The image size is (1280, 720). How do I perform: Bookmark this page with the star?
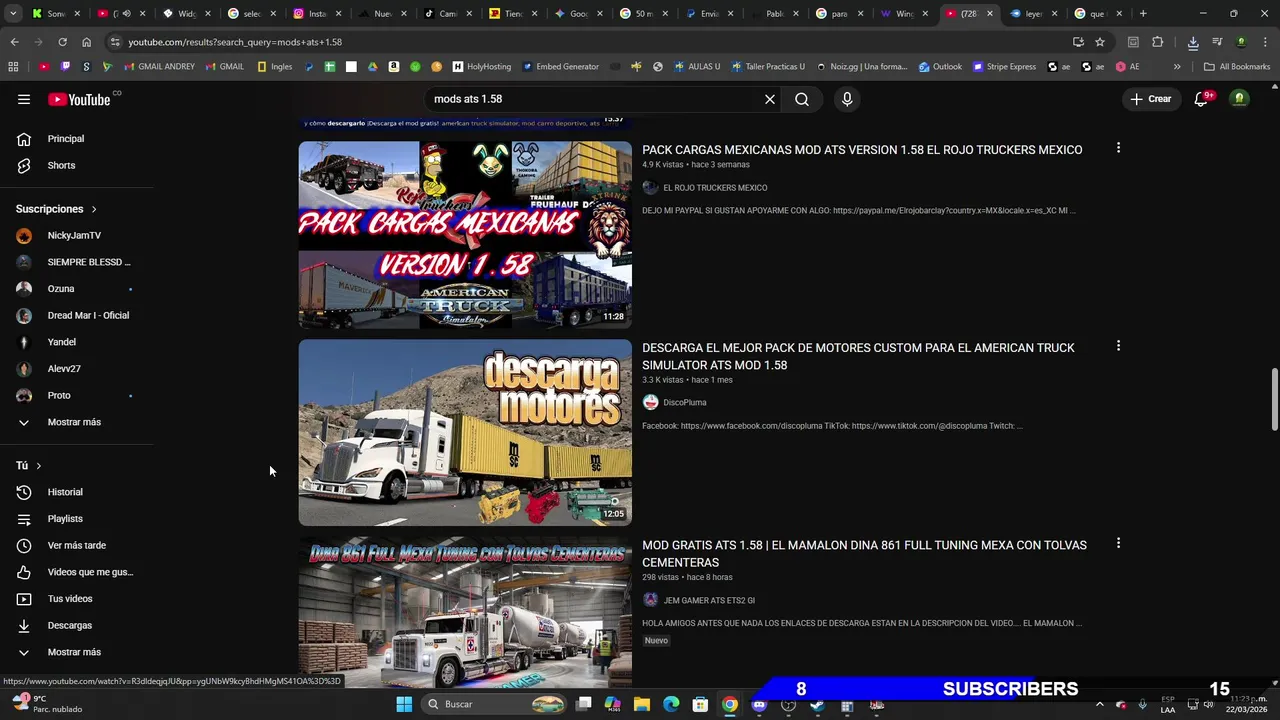1100,42
